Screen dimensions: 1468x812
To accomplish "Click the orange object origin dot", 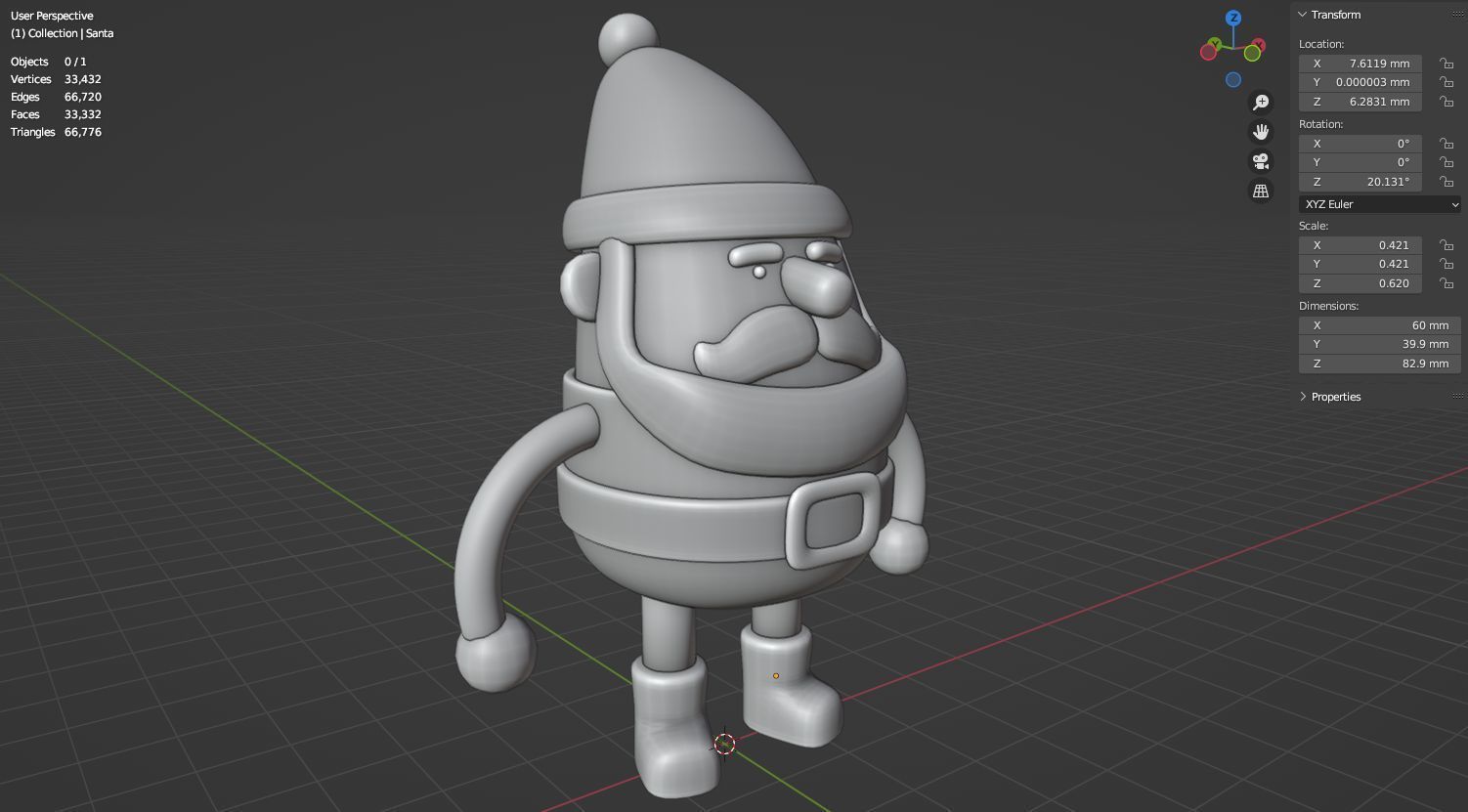I will point(776,675).
